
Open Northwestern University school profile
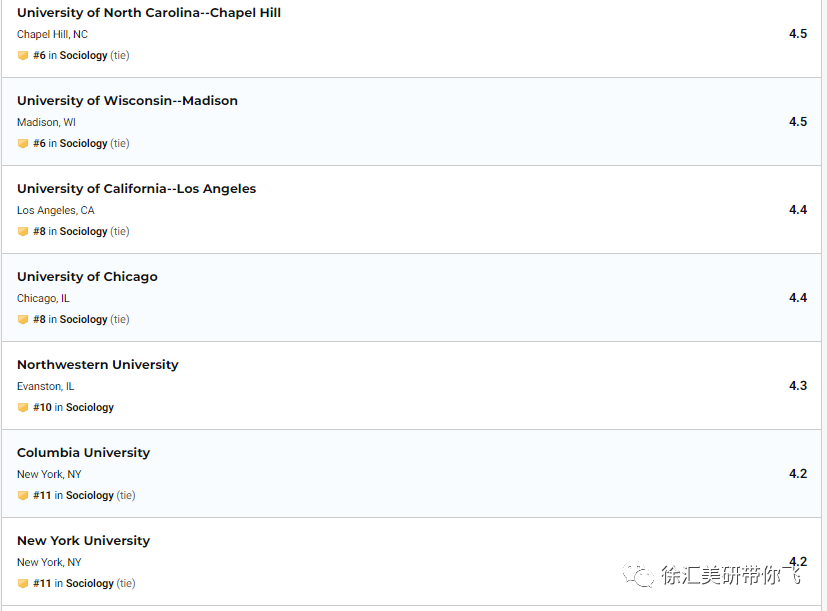click(98, 365)
